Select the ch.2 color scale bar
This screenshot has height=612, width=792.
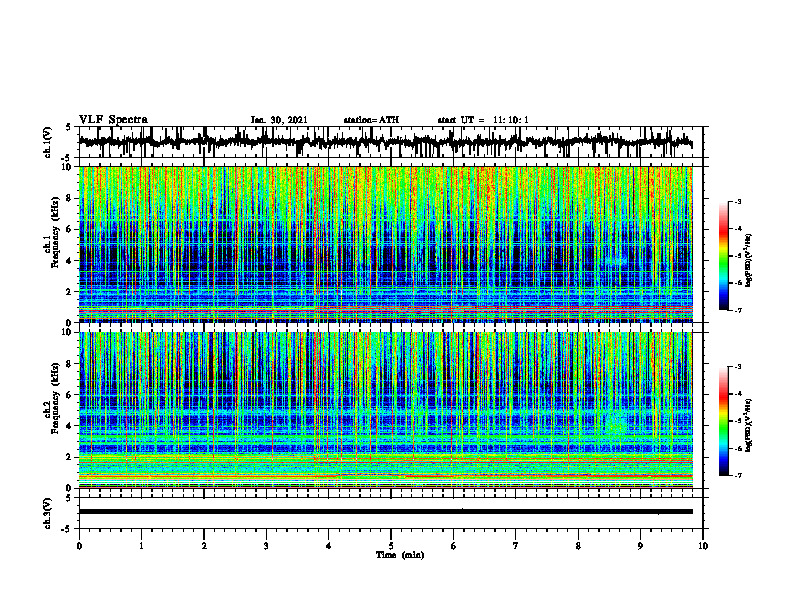(724, 421)
